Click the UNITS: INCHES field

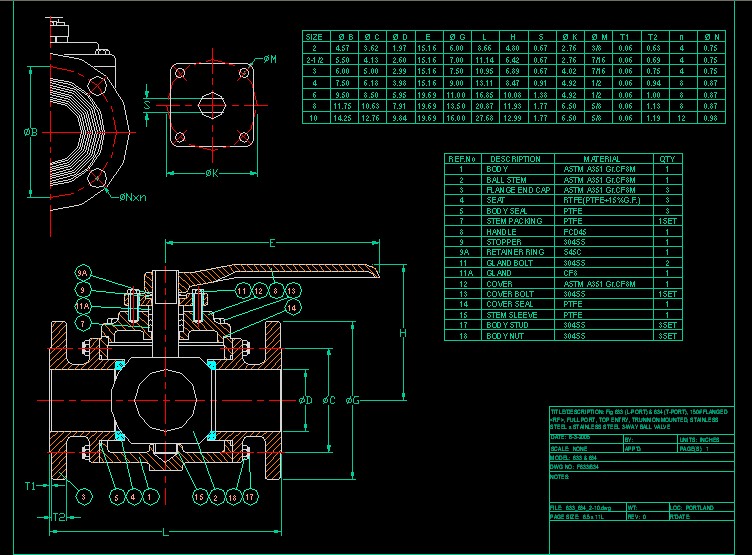click(x=706, y=439)
